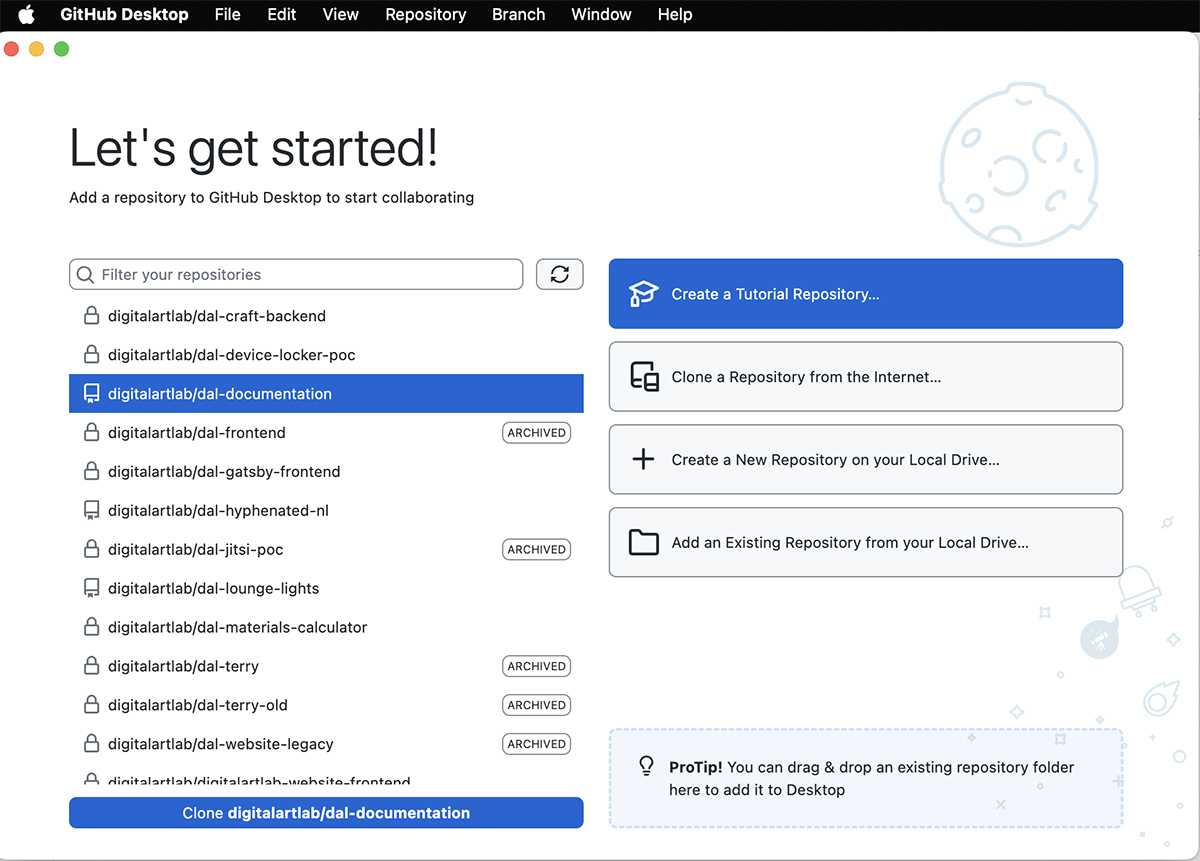This screenshot has height=861, width=1200.
Task: Click the lock icon beside dal-materials-calculator
Action: tap(91, 628)
